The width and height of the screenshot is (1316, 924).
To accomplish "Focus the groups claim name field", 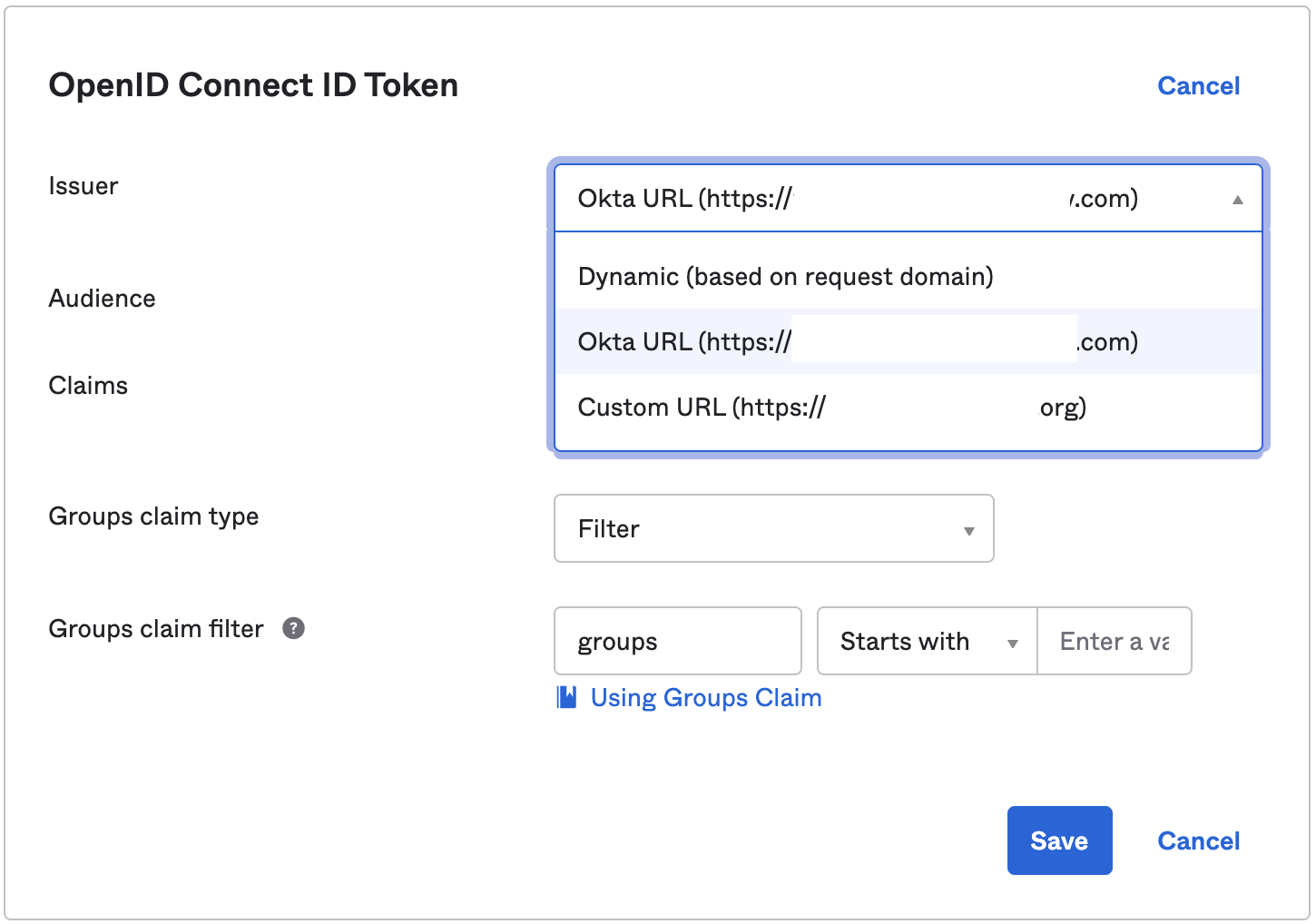I will pos(677,642).
